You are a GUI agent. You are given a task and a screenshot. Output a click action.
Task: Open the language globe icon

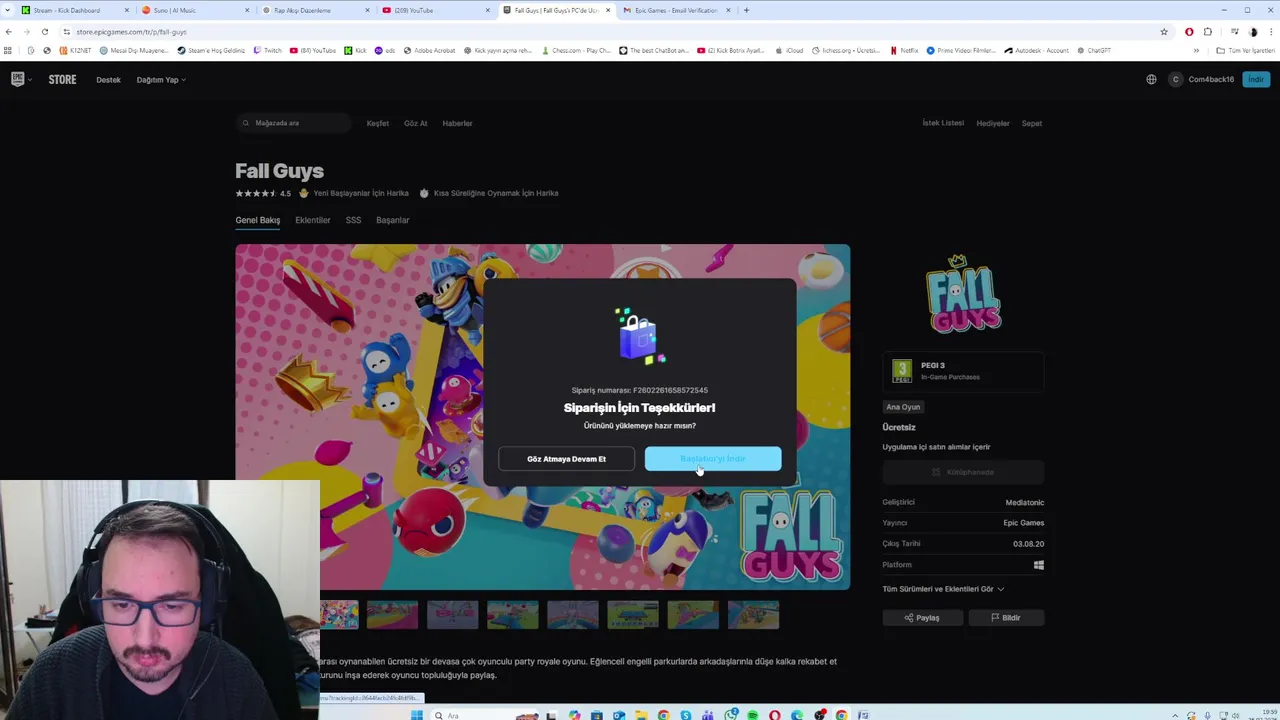(x=1151, y=80)
